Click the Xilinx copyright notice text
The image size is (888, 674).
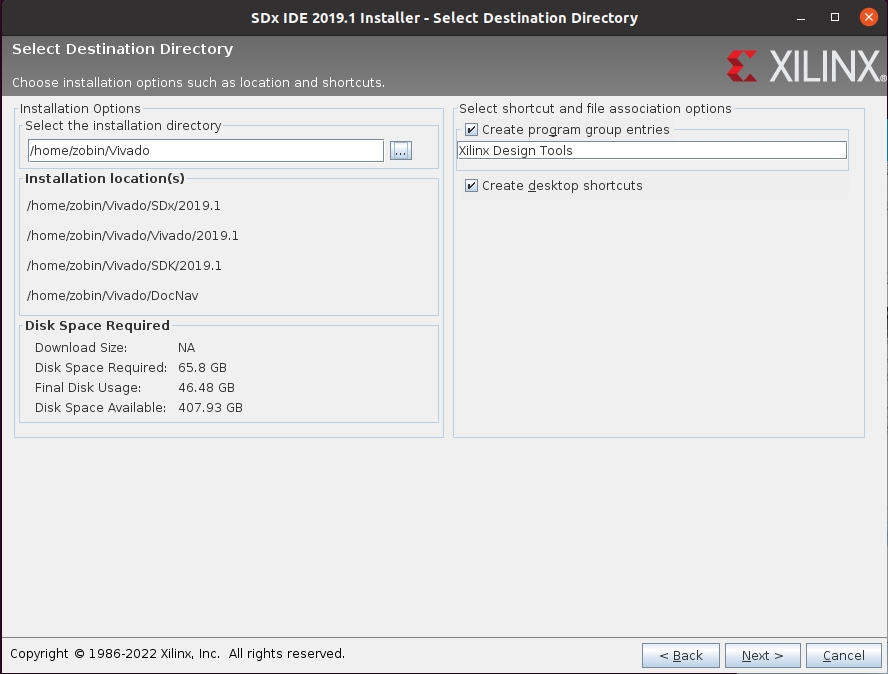[x=177, y=654]
